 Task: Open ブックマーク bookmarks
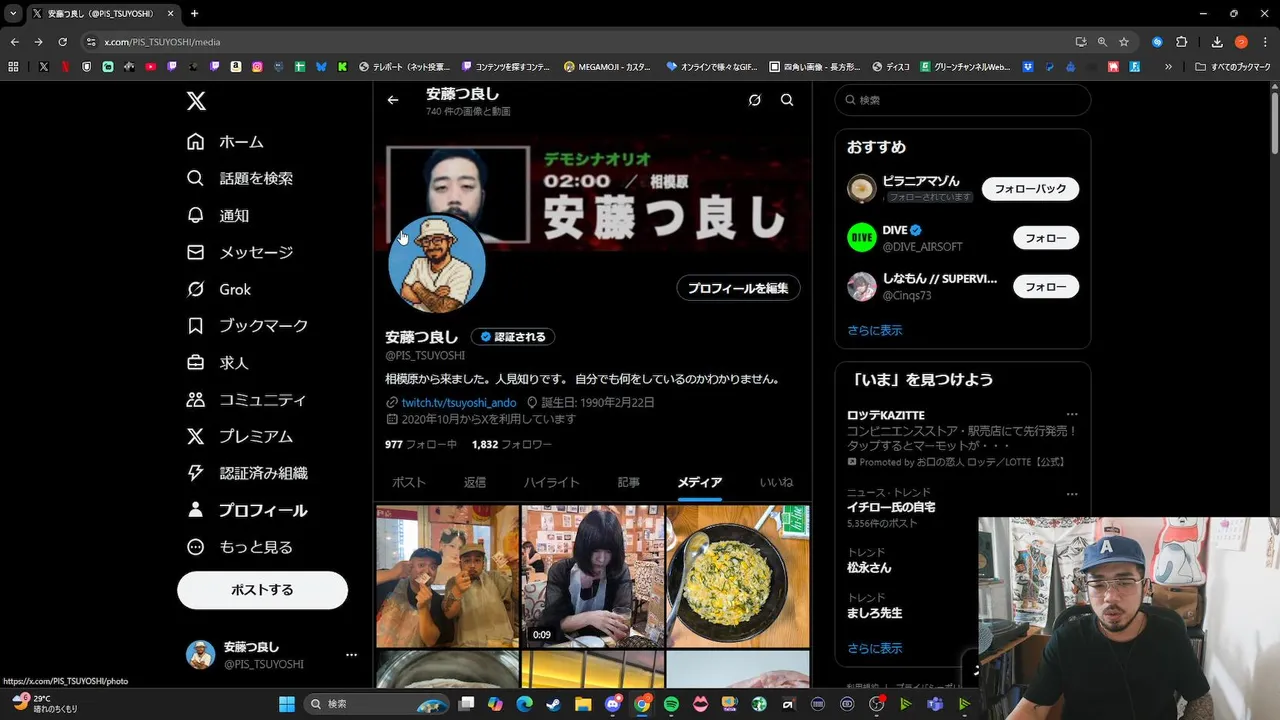coord(248,326)
